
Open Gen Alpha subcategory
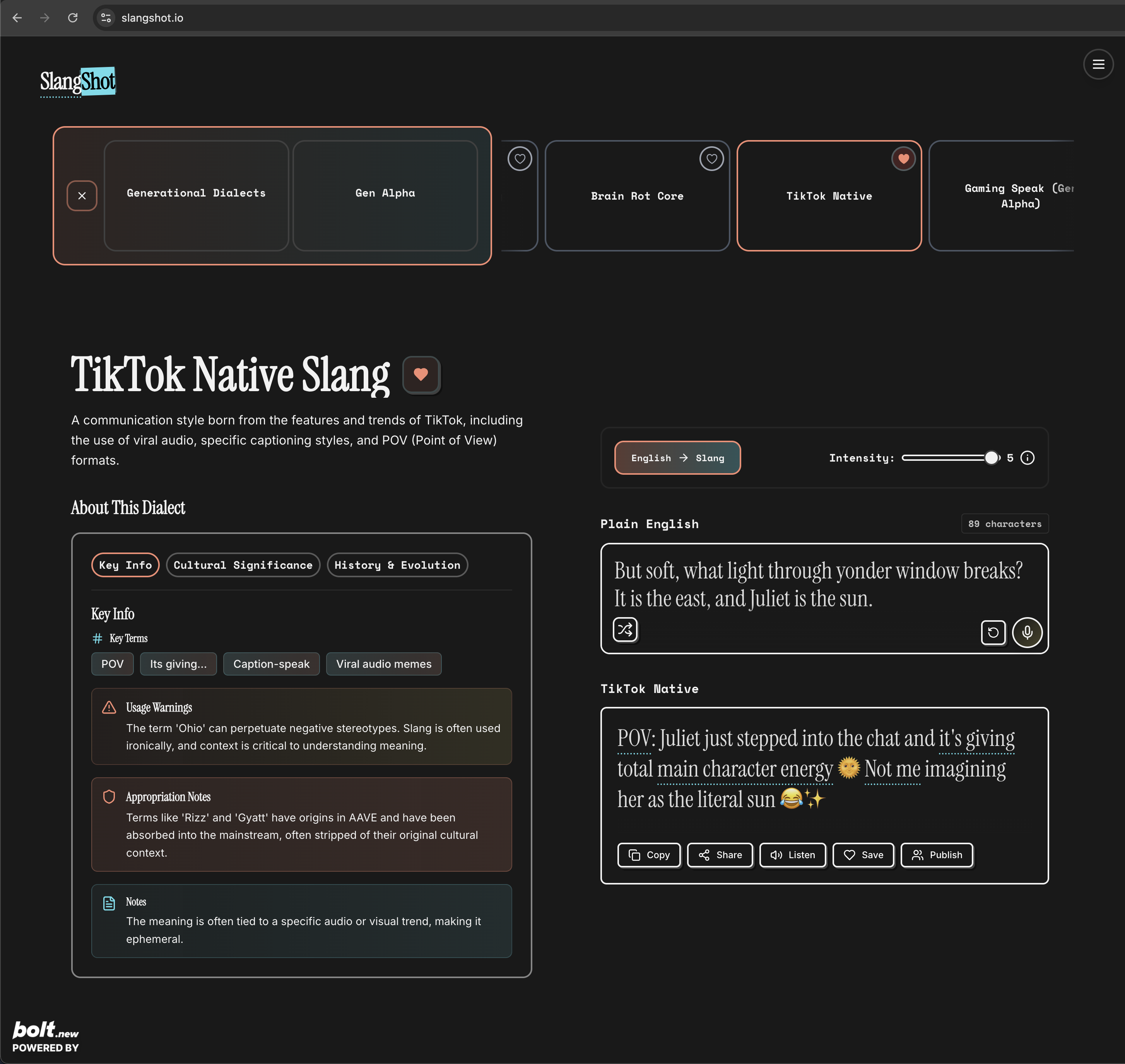(385, 193)
